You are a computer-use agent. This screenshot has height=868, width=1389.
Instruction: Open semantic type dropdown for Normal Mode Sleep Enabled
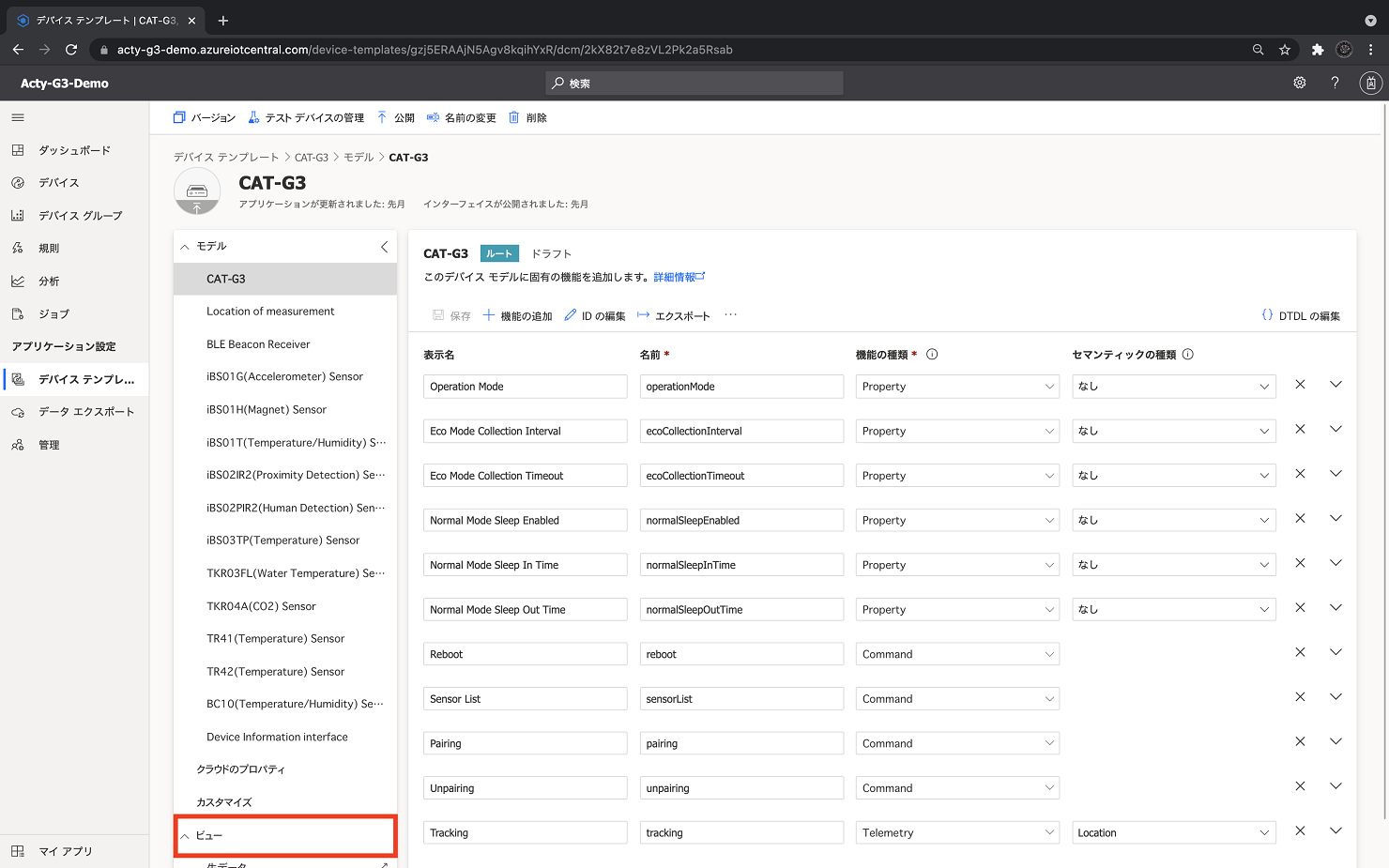tap(1174, 520)
